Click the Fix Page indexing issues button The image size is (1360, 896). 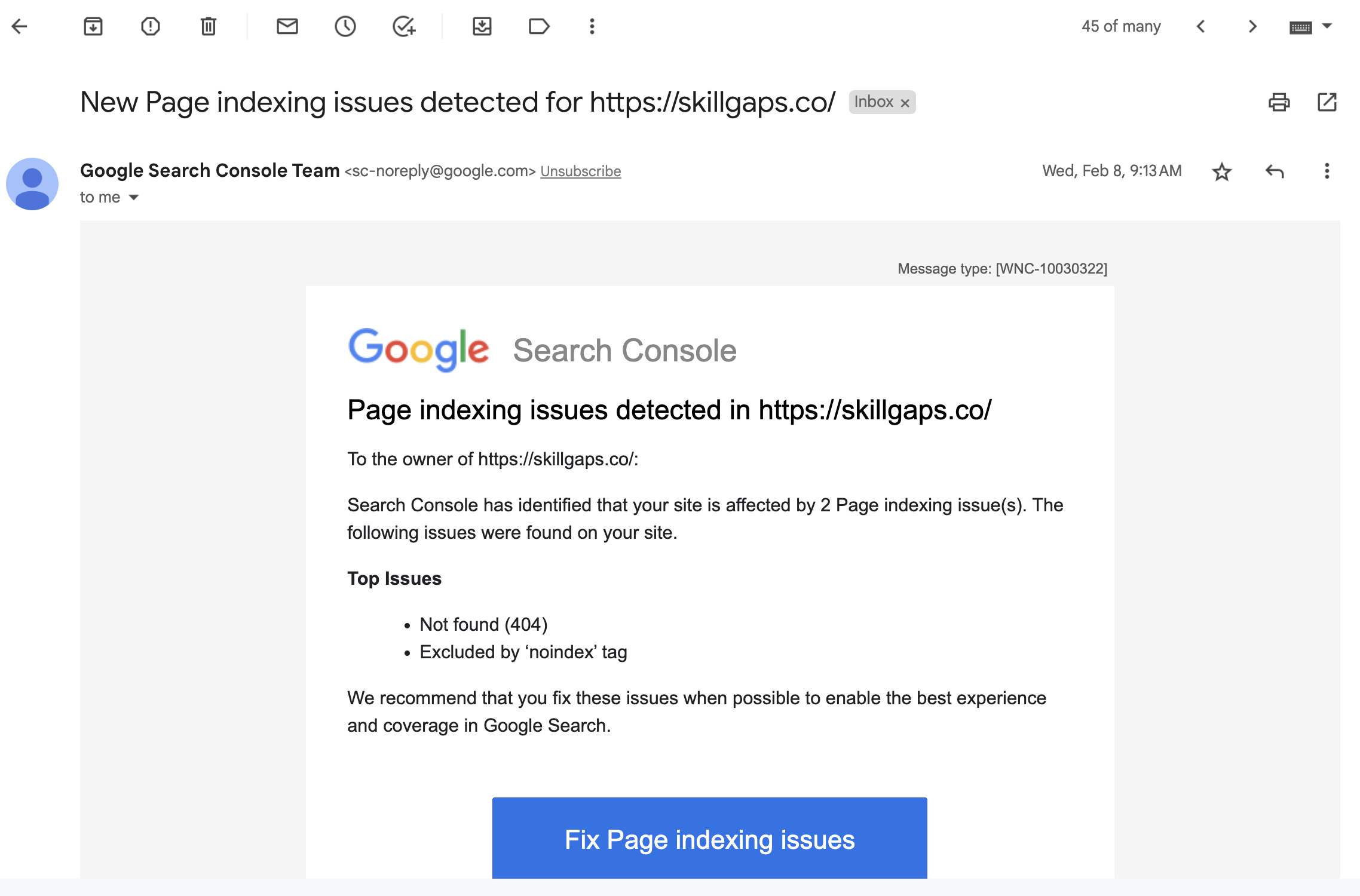pyautogui.click(x=709, y=839)
